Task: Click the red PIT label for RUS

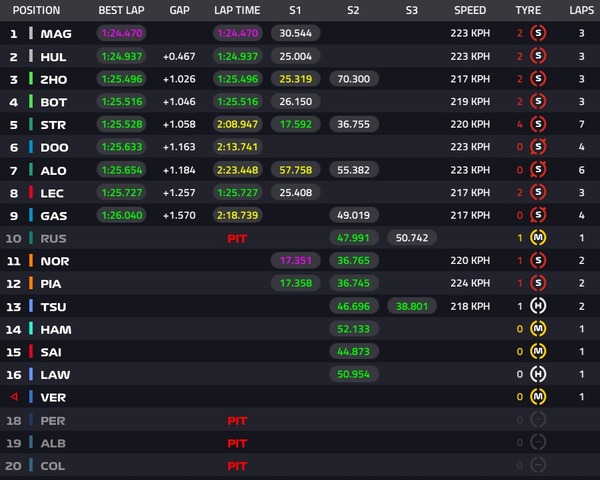Action: tap(237, 239)
